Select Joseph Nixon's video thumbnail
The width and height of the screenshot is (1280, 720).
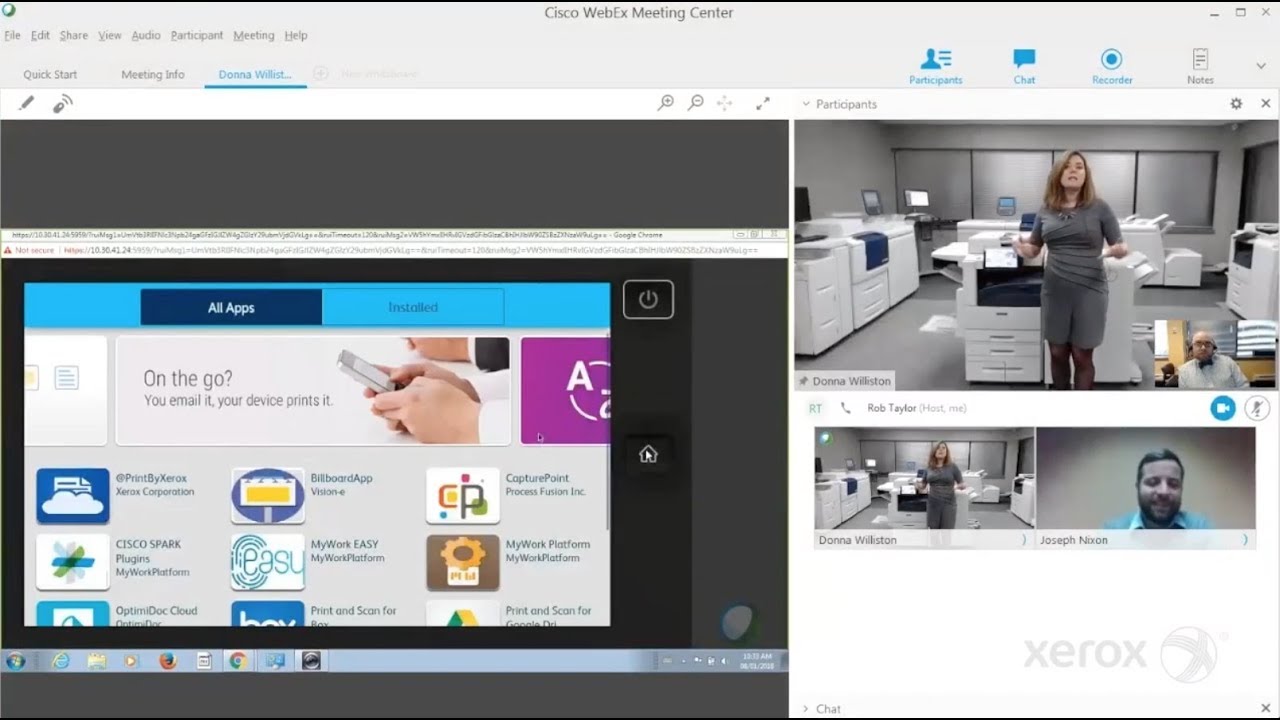coord(1146,479)
